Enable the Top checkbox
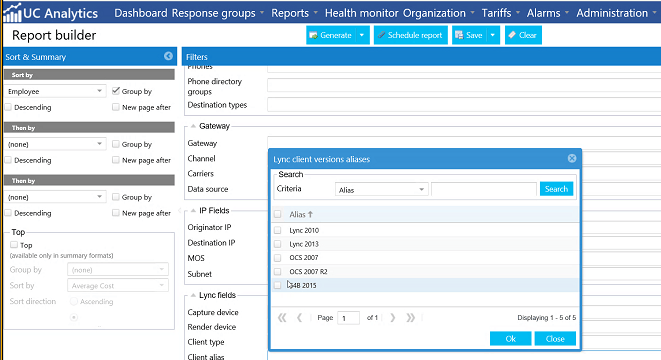 pyautogui.click(x=14, y=245)
